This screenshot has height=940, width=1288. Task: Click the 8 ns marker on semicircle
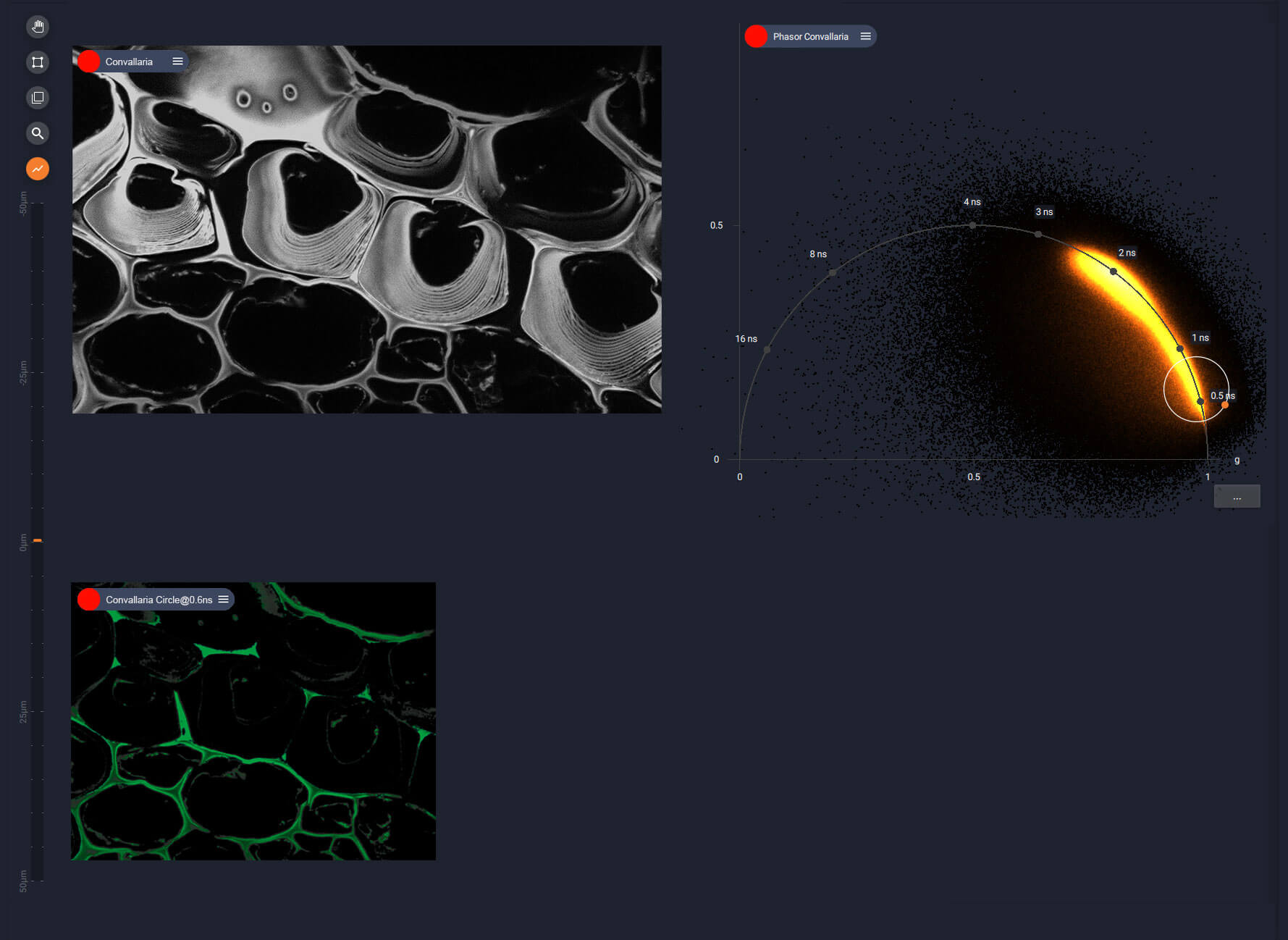(x=833, y=272)
